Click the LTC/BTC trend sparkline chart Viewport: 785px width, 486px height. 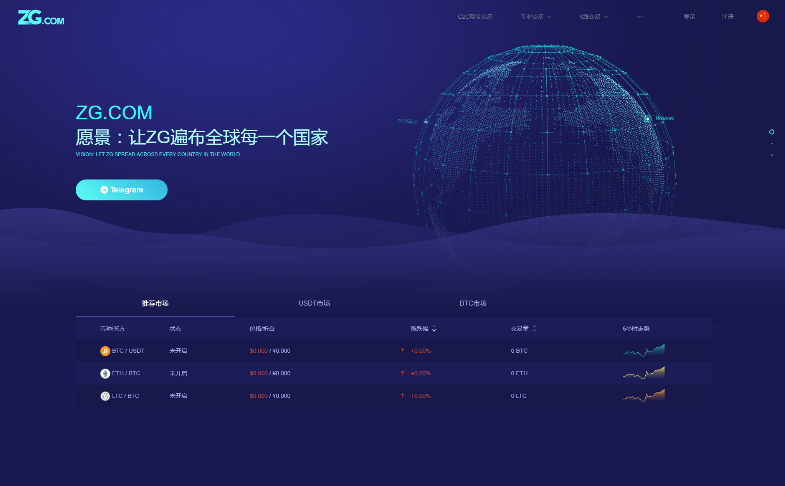[644, 395]
